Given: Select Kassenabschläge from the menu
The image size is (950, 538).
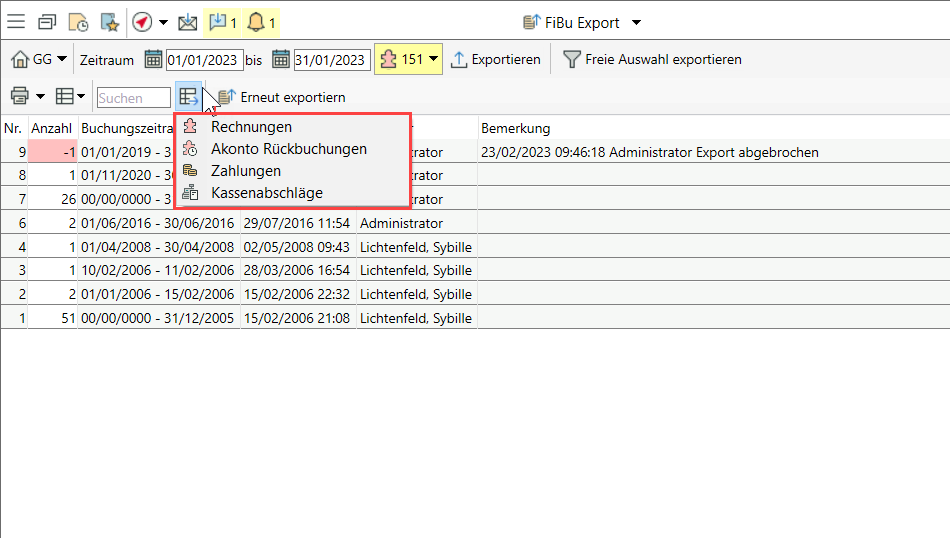Looking at the screenshot, I should click(x=266, y=193).
